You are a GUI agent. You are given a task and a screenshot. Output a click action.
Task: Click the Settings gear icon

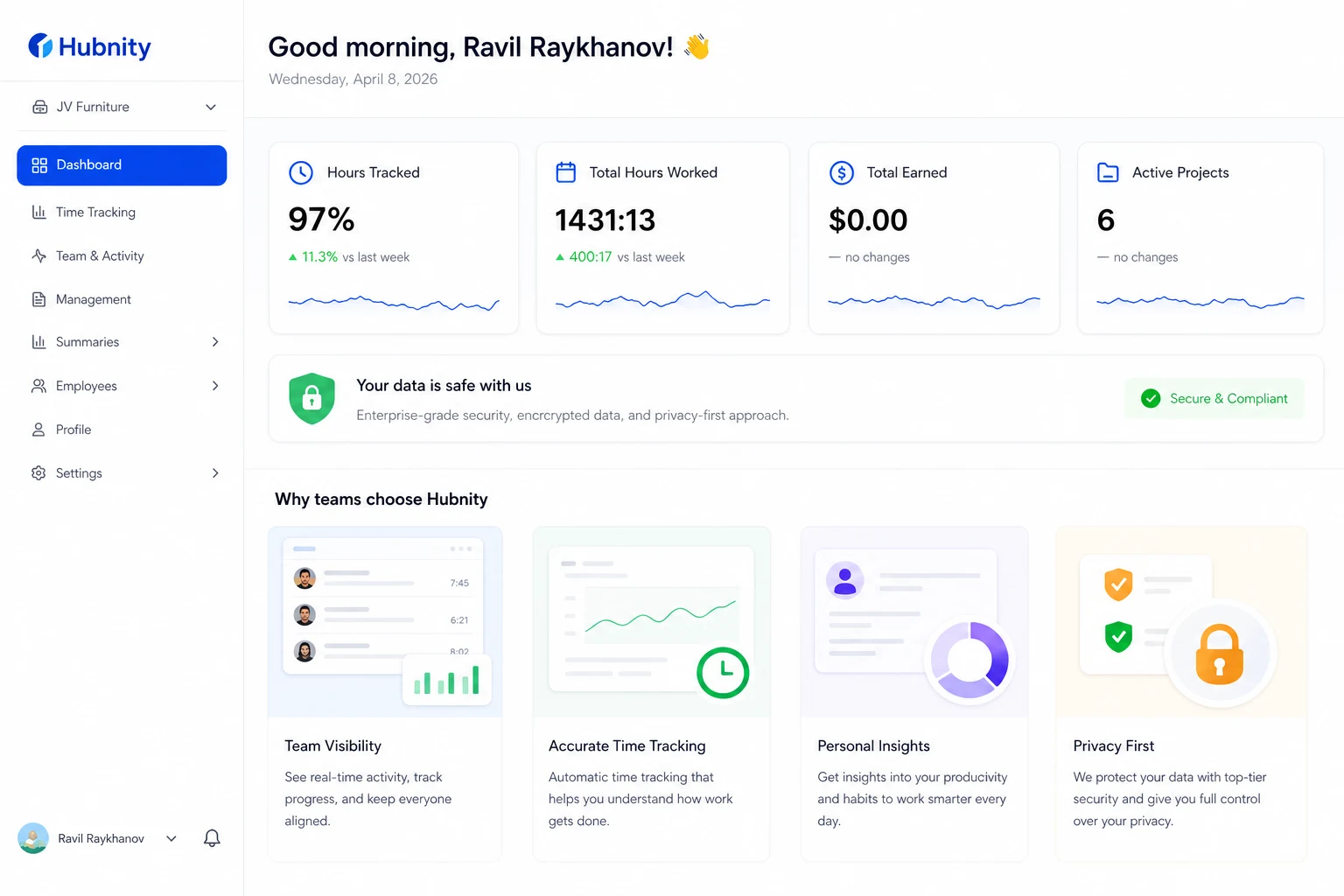point(39,473)
